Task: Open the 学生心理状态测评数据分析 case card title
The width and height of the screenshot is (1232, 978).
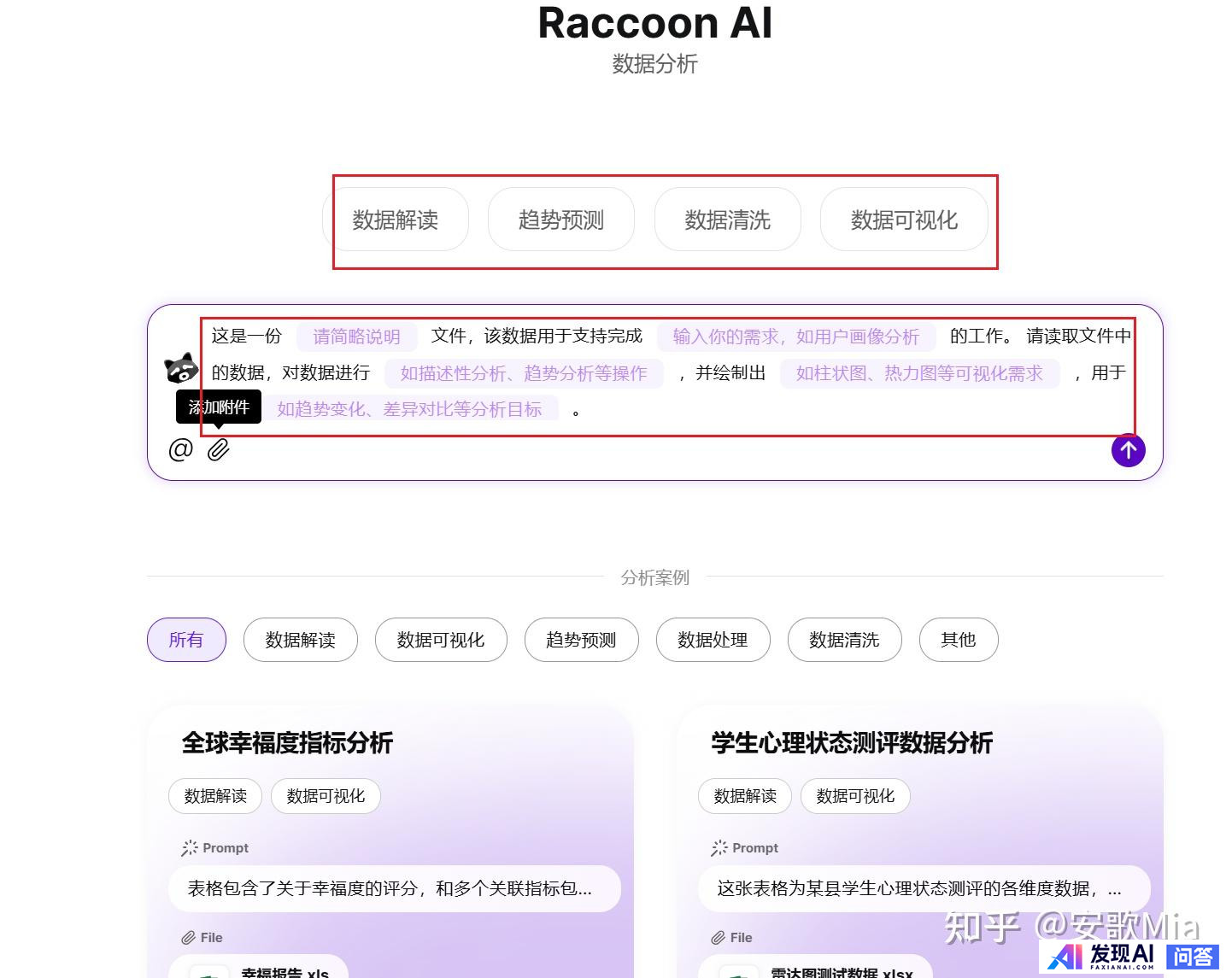Action: (x=852, y=742)
